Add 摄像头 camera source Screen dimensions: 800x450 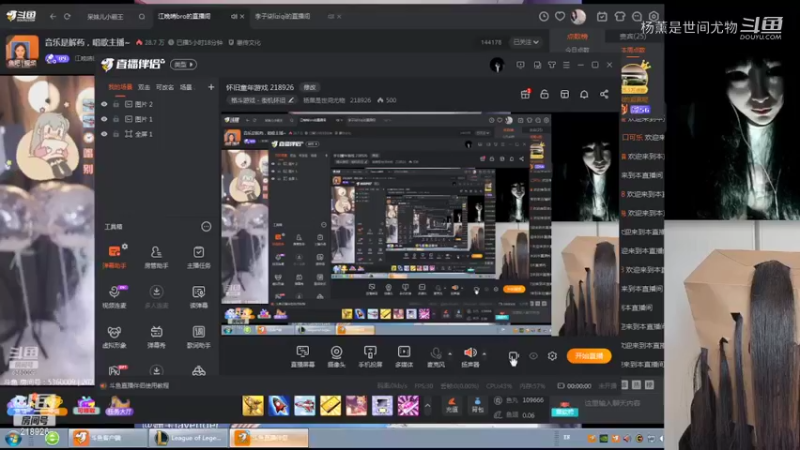336,356
